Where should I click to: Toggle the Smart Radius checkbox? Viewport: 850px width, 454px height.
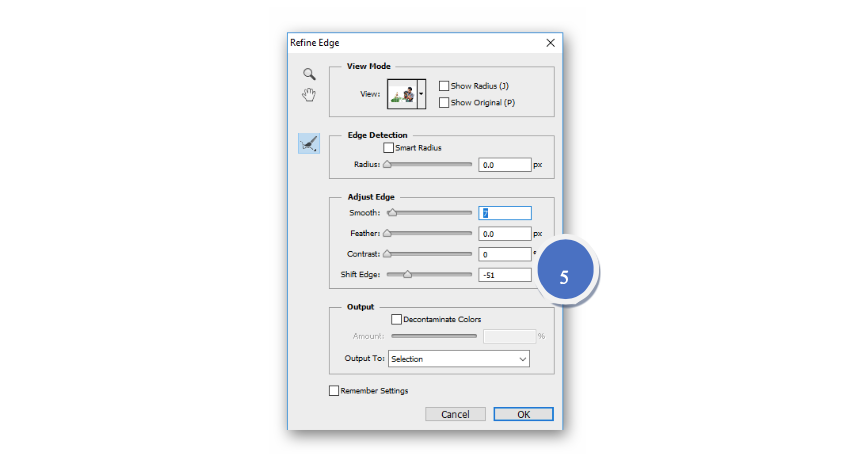pos(388,148)
